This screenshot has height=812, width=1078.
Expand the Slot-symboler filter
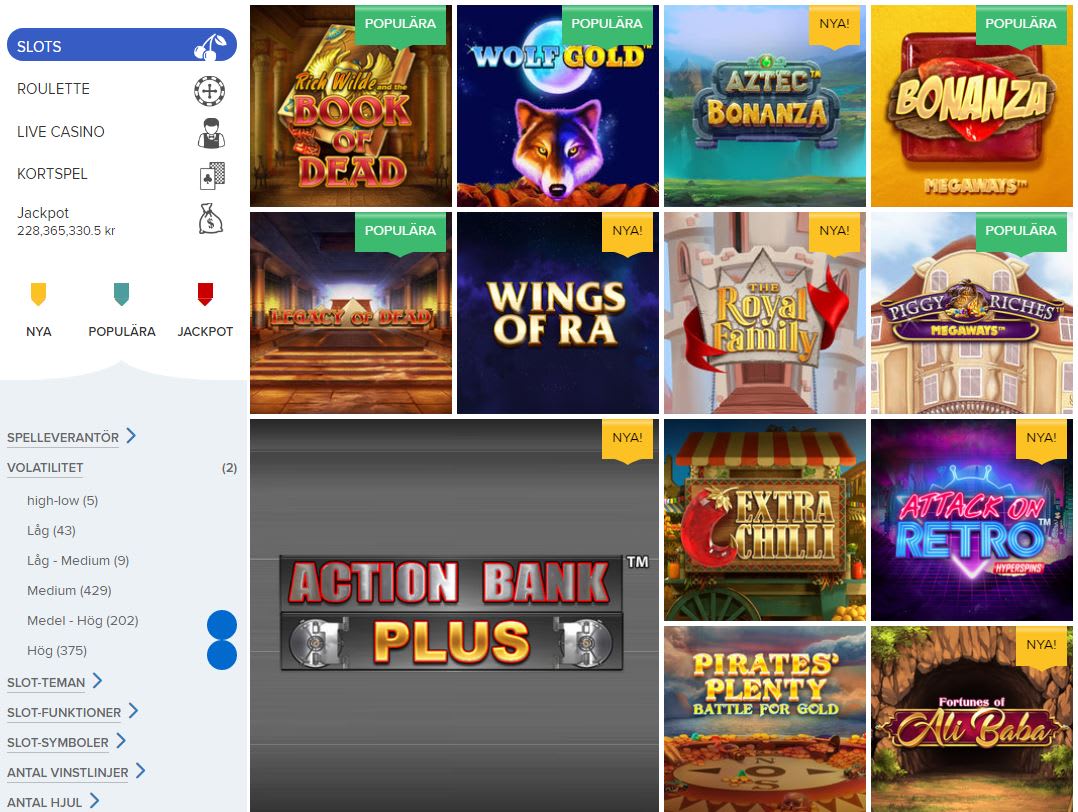coord(66,742)
